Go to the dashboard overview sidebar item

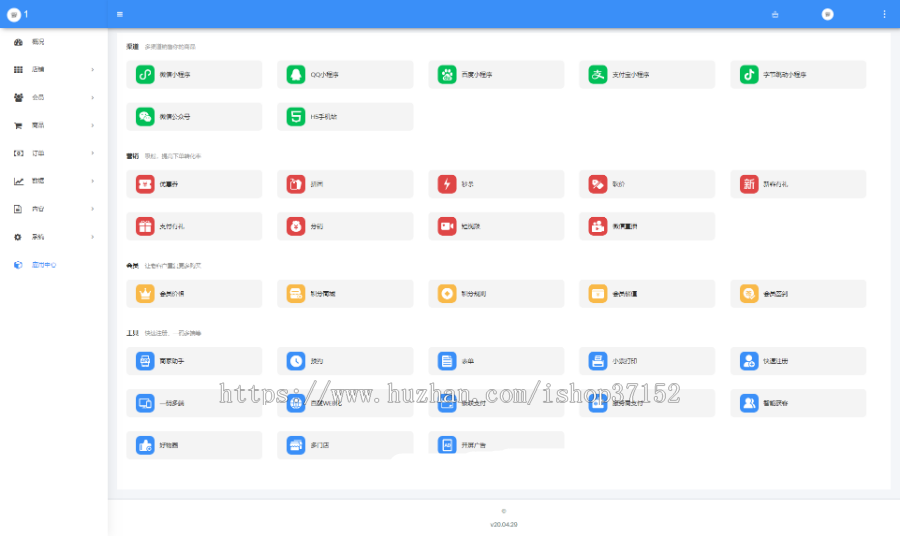point(53,42)
